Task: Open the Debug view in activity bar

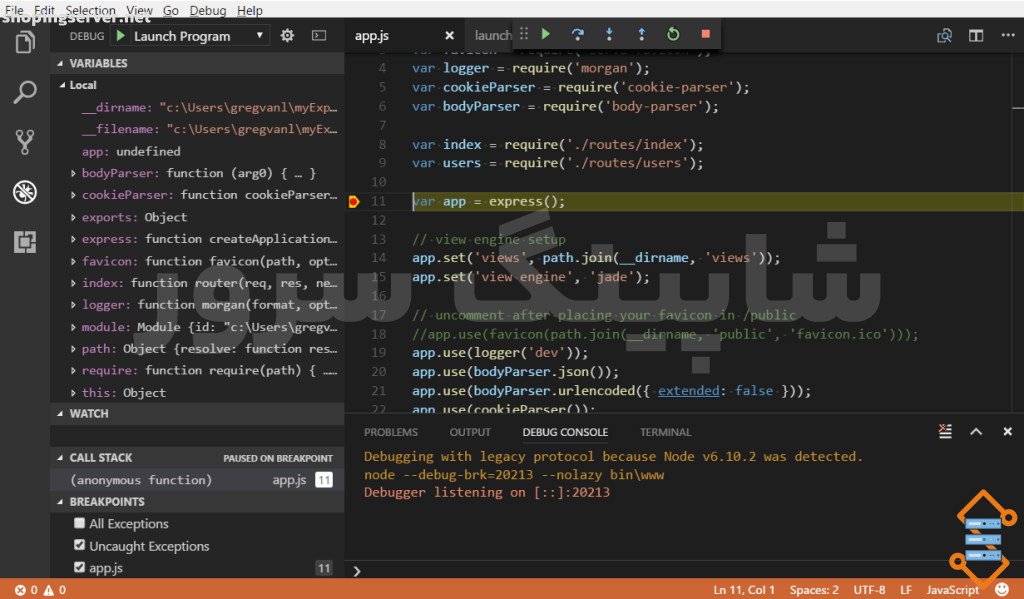Action: tap(25, 192)
